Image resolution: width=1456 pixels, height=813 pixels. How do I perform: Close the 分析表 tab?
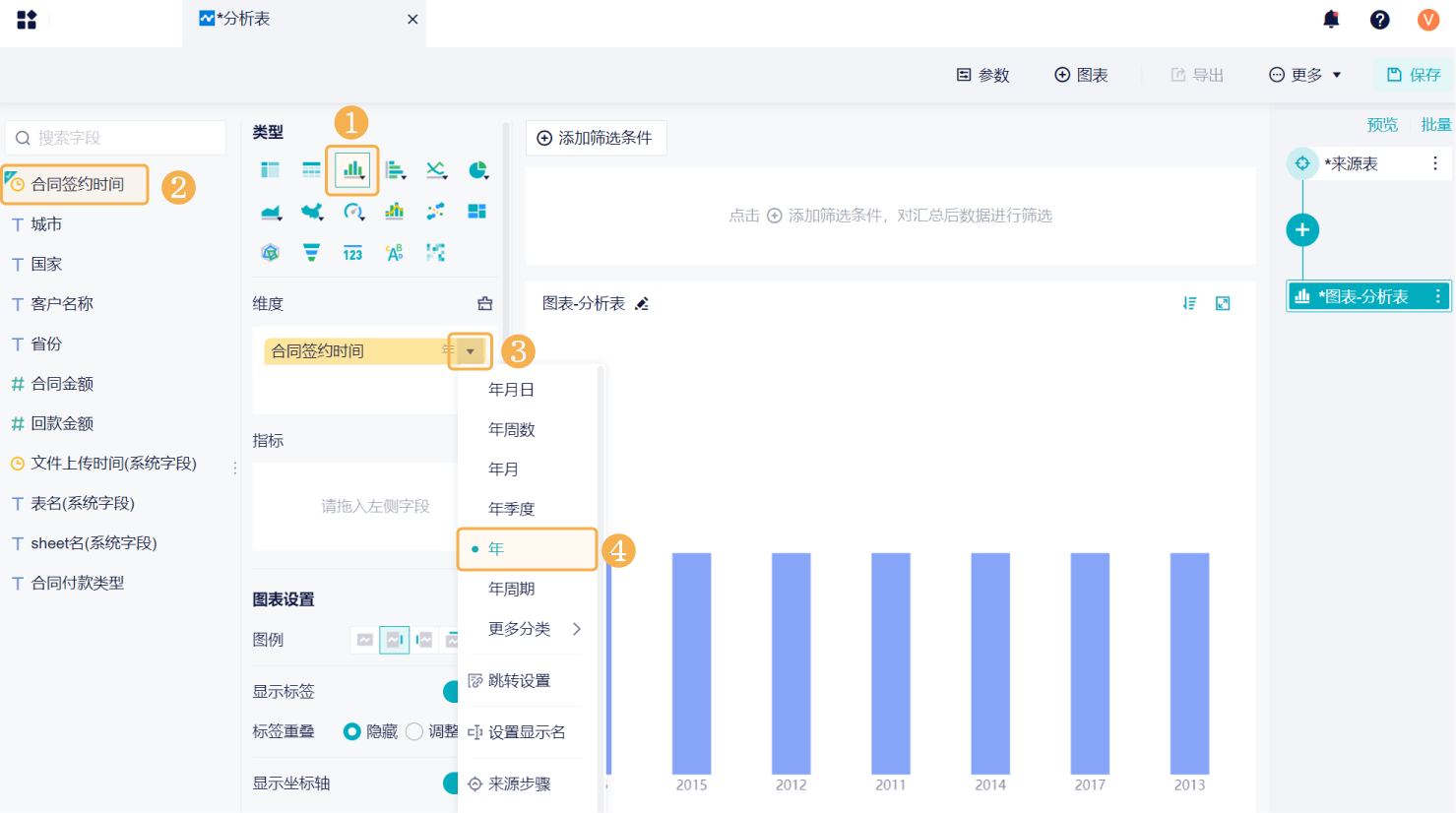click(x=412, y=20)
